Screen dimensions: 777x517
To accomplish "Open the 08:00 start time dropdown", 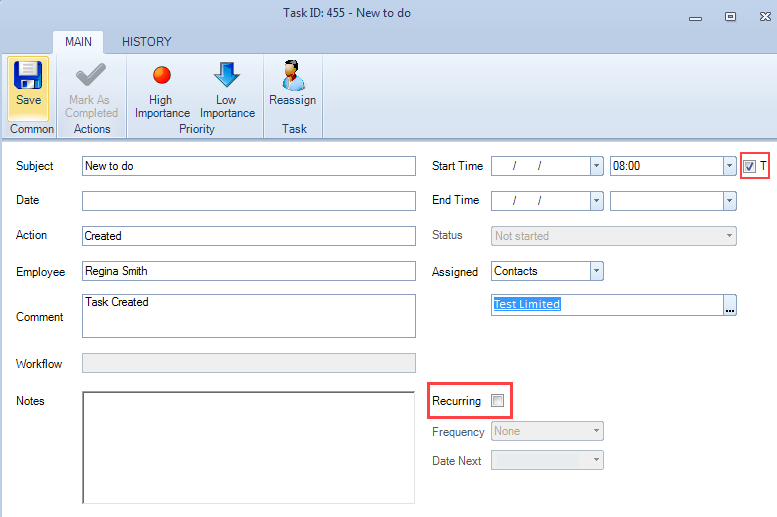I will coord(729,166).
